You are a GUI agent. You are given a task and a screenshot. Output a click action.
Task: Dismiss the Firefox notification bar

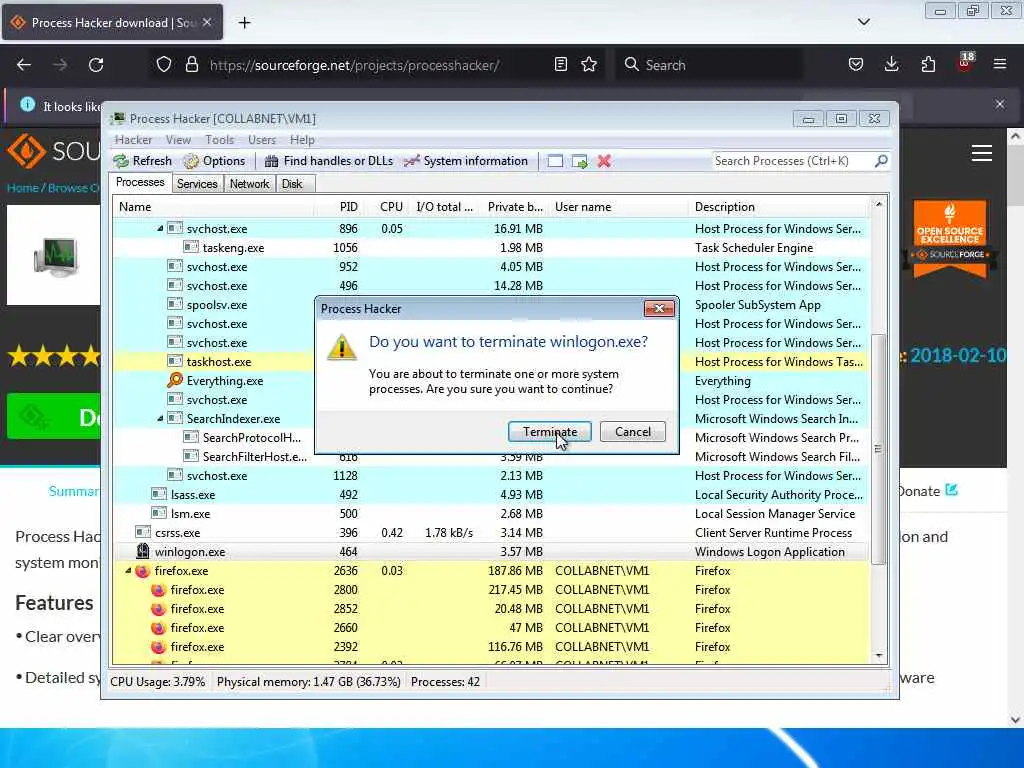point(1000,104)
